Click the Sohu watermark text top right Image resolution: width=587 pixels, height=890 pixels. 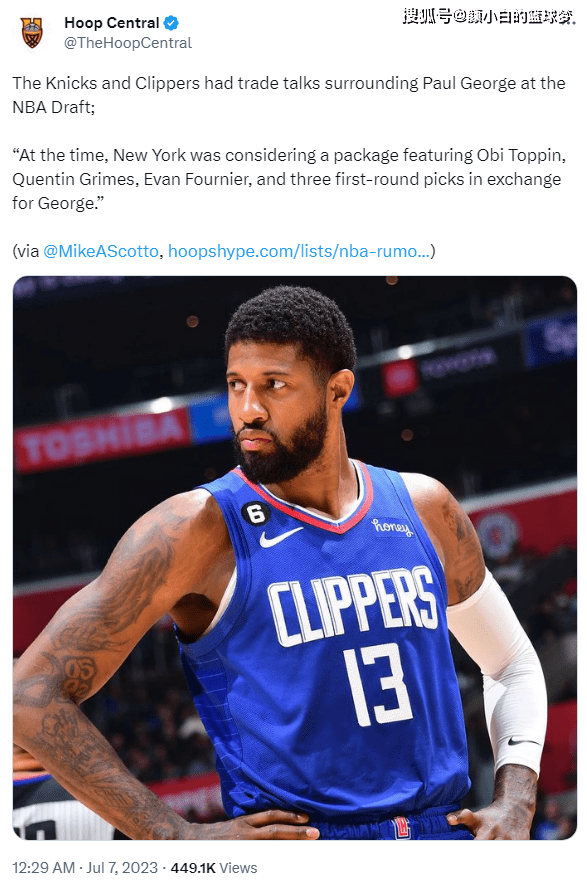[x=489, y=17]
